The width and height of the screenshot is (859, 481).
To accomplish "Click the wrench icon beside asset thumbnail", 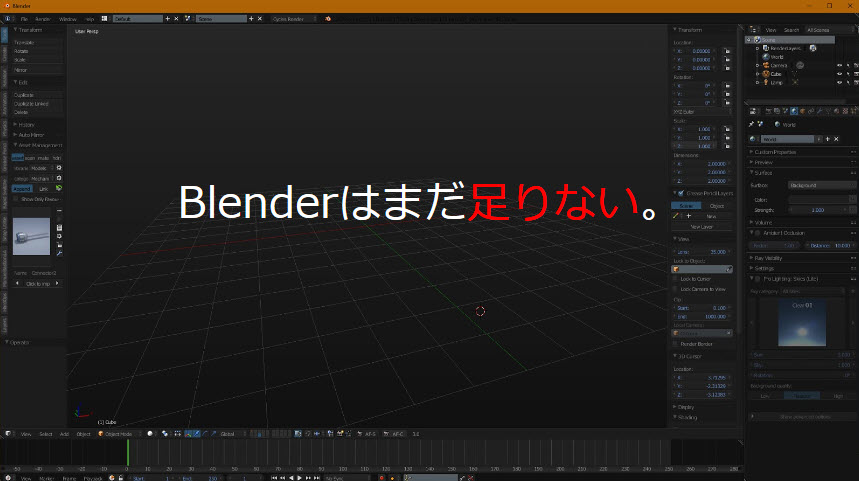I will 59,254.
